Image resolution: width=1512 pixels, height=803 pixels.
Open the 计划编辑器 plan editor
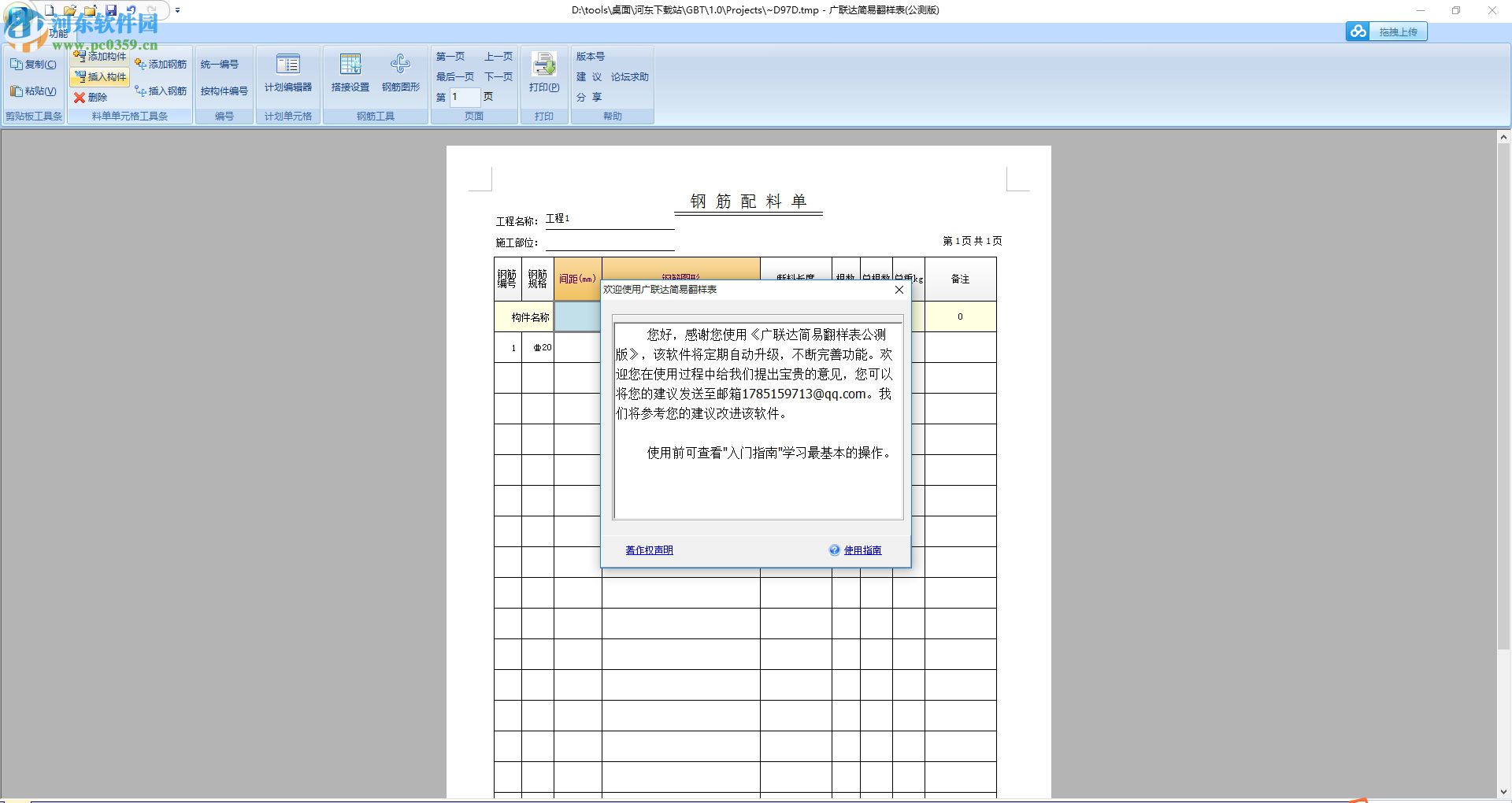288,73
